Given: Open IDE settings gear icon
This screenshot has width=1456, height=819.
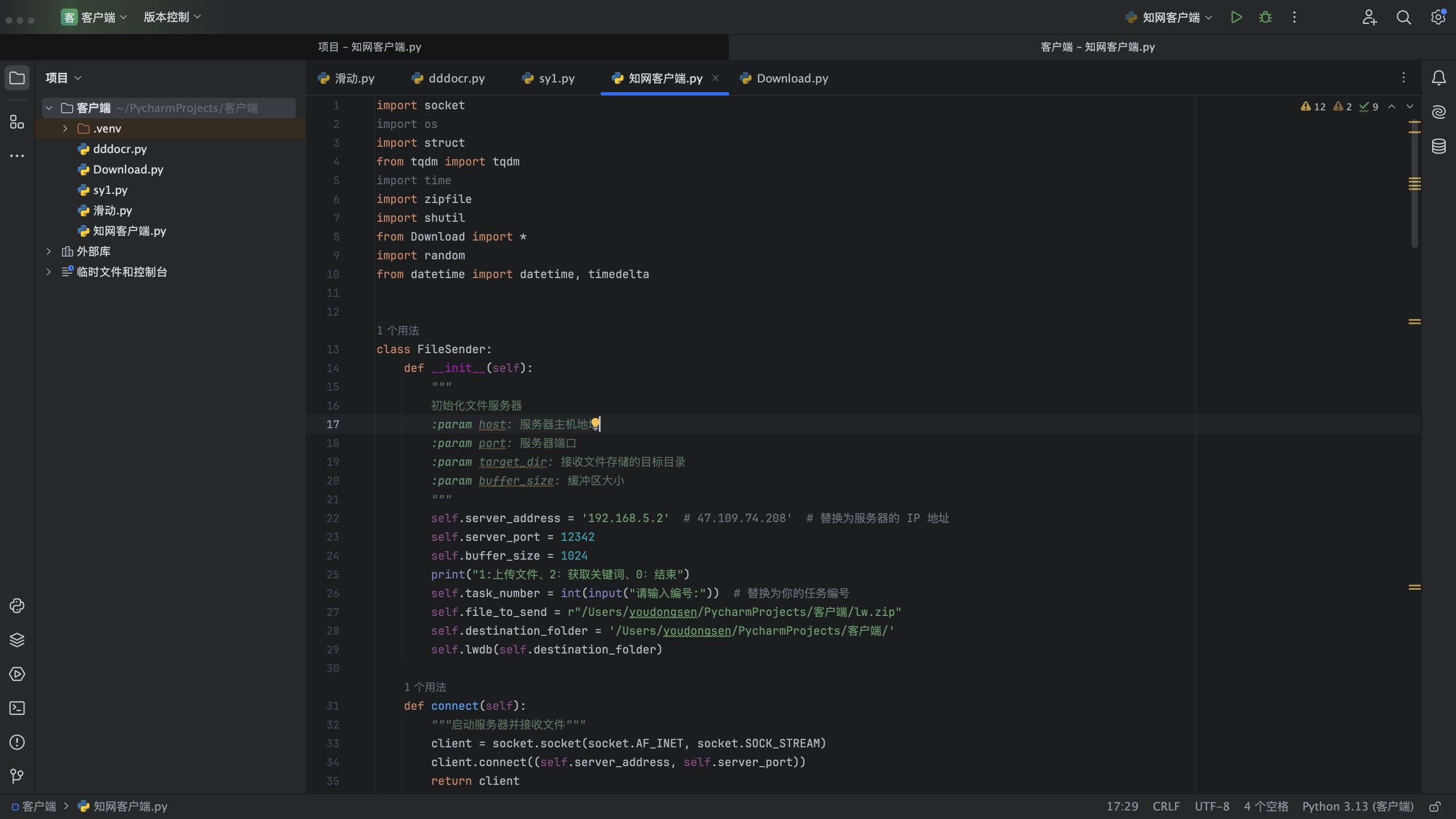Looking at the screenshot, I should pyautogui.click(x=1438, y=17).
